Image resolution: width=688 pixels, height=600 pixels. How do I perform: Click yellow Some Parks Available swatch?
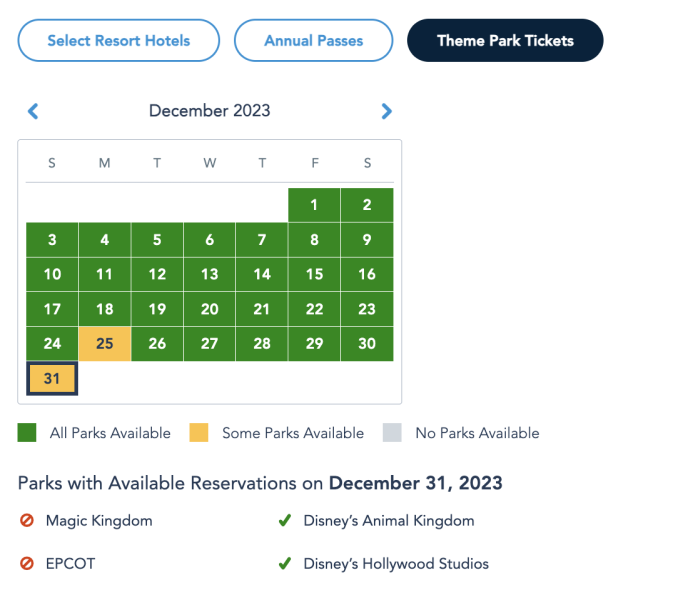[200, 433]
